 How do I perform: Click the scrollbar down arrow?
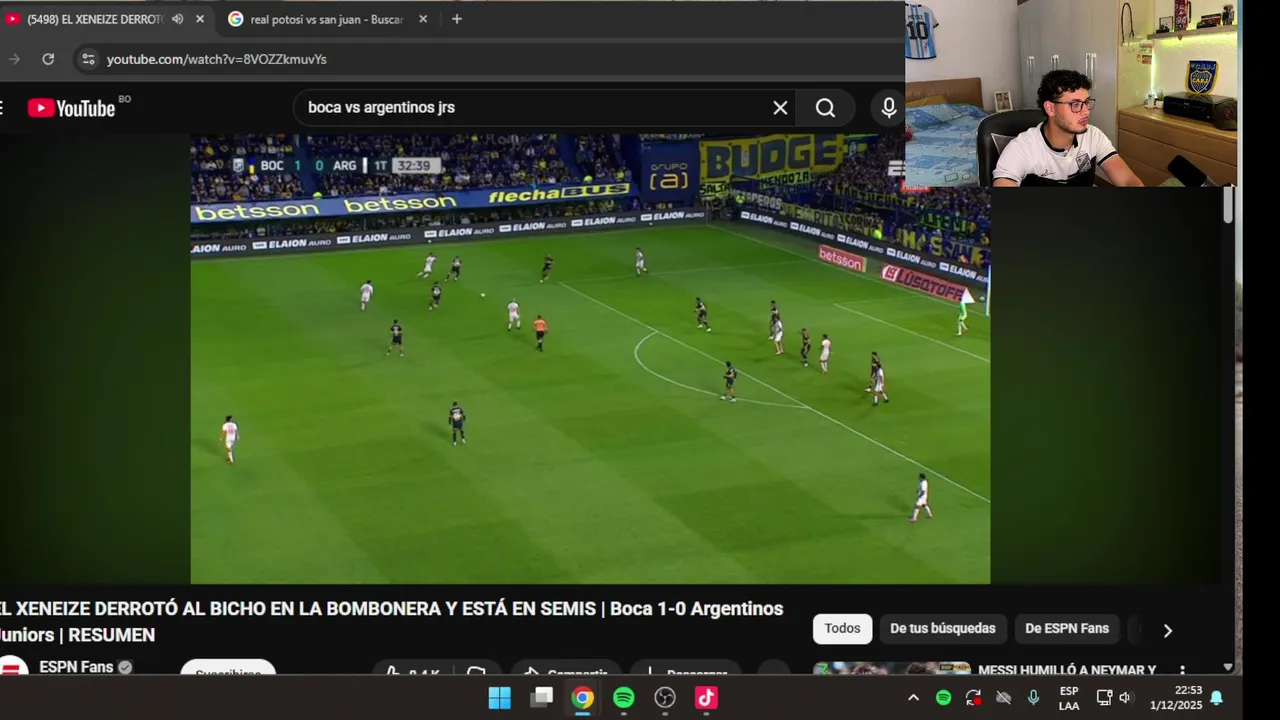point(1228,667)
